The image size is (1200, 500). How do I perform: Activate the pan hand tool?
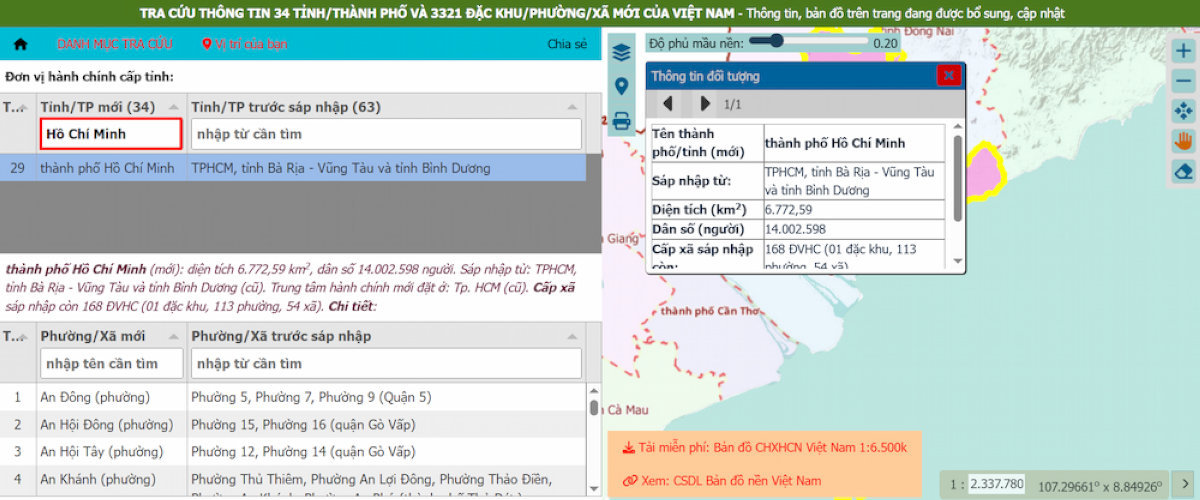(1183, 141)
